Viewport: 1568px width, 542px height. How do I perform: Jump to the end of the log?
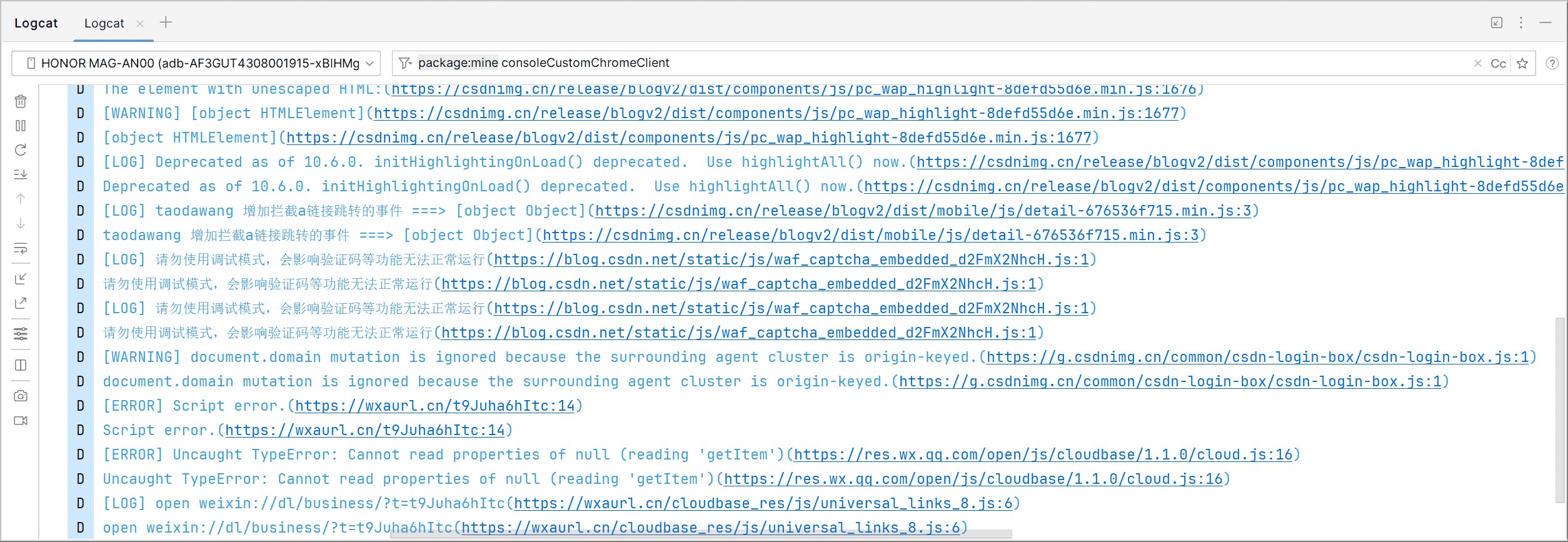pos(21,174)
